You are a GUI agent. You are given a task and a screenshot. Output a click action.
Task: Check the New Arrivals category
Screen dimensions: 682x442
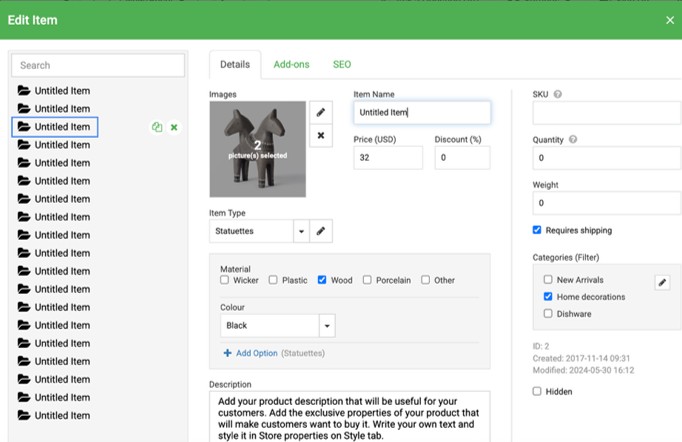click(547, 280)
